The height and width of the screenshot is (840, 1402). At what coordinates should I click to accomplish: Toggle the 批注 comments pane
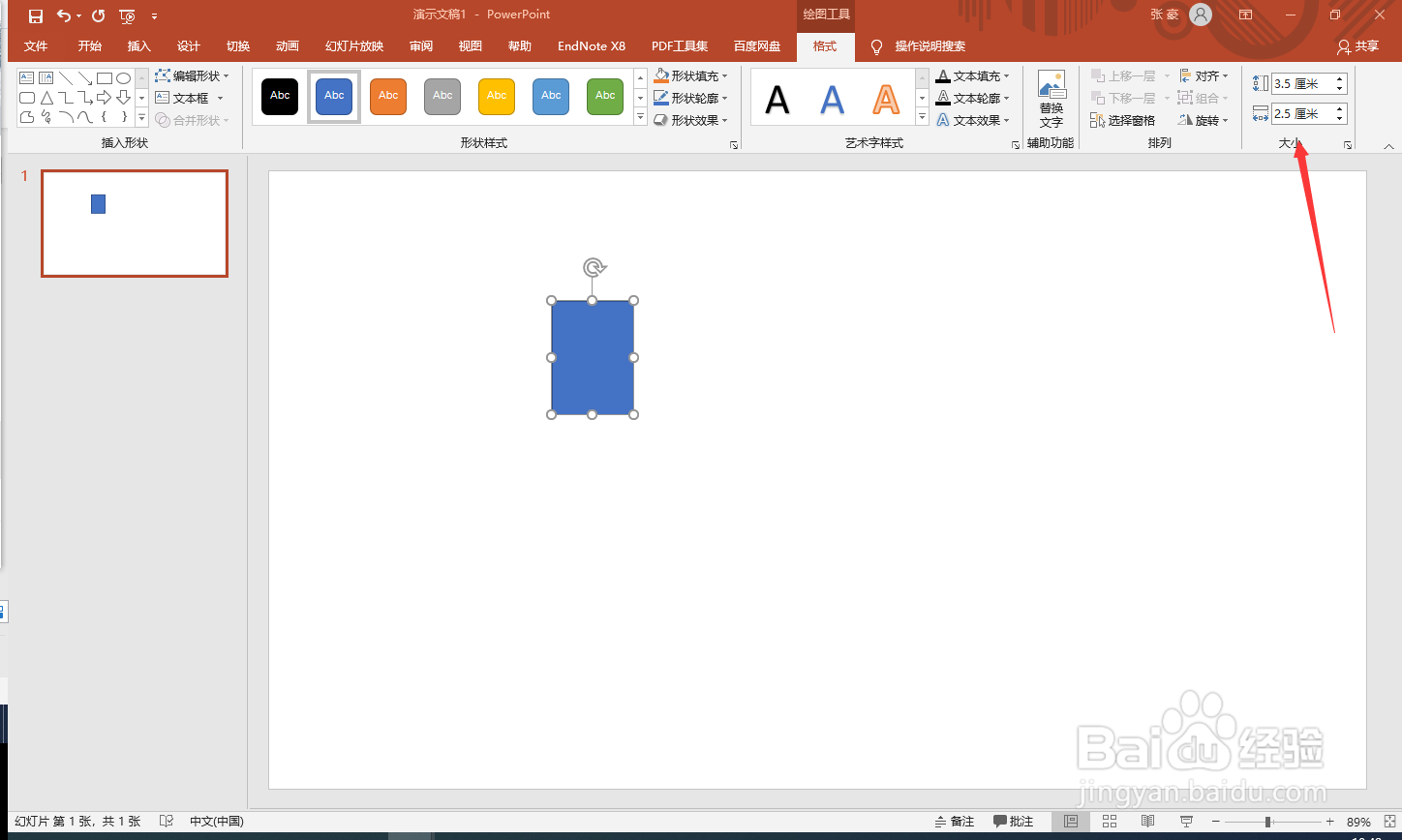point(1014,822)
